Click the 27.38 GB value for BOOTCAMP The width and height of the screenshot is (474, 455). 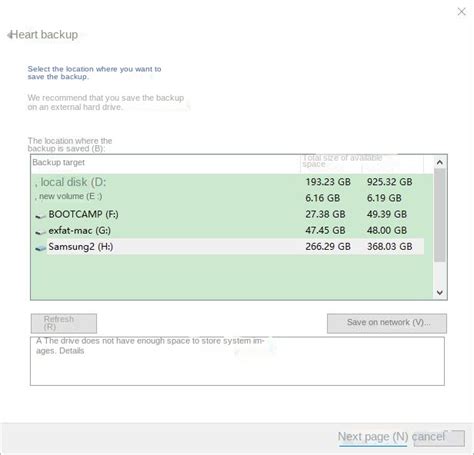click(x=325, y=214)
